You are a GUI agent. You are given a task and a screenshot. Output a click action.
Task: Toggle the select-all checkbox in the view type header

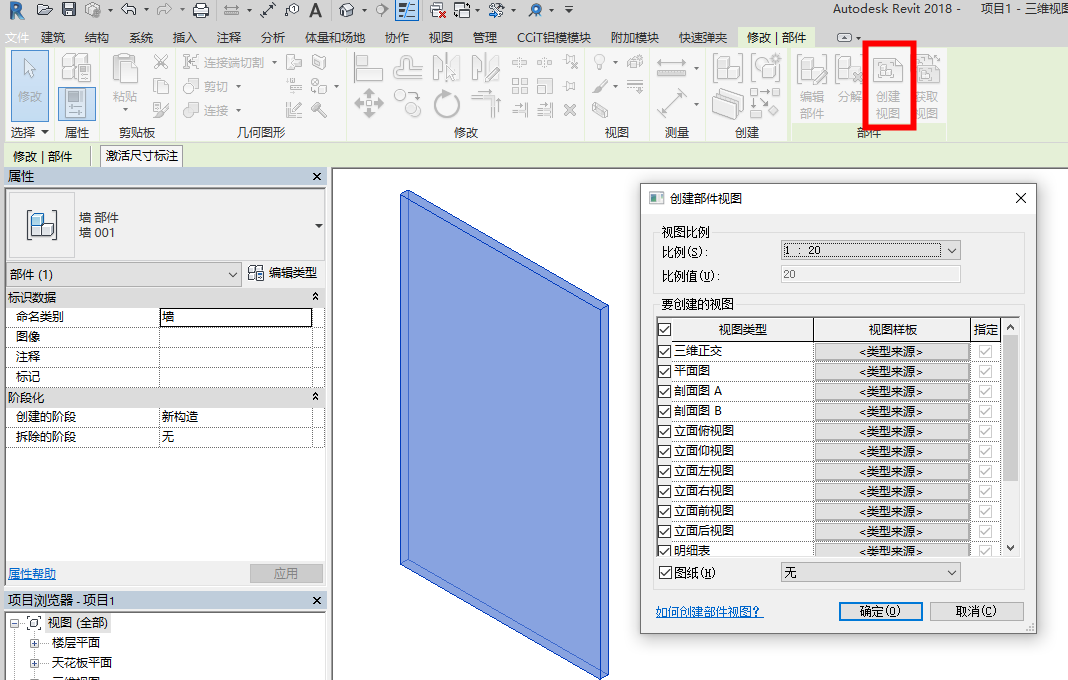[x=665, y=330]
